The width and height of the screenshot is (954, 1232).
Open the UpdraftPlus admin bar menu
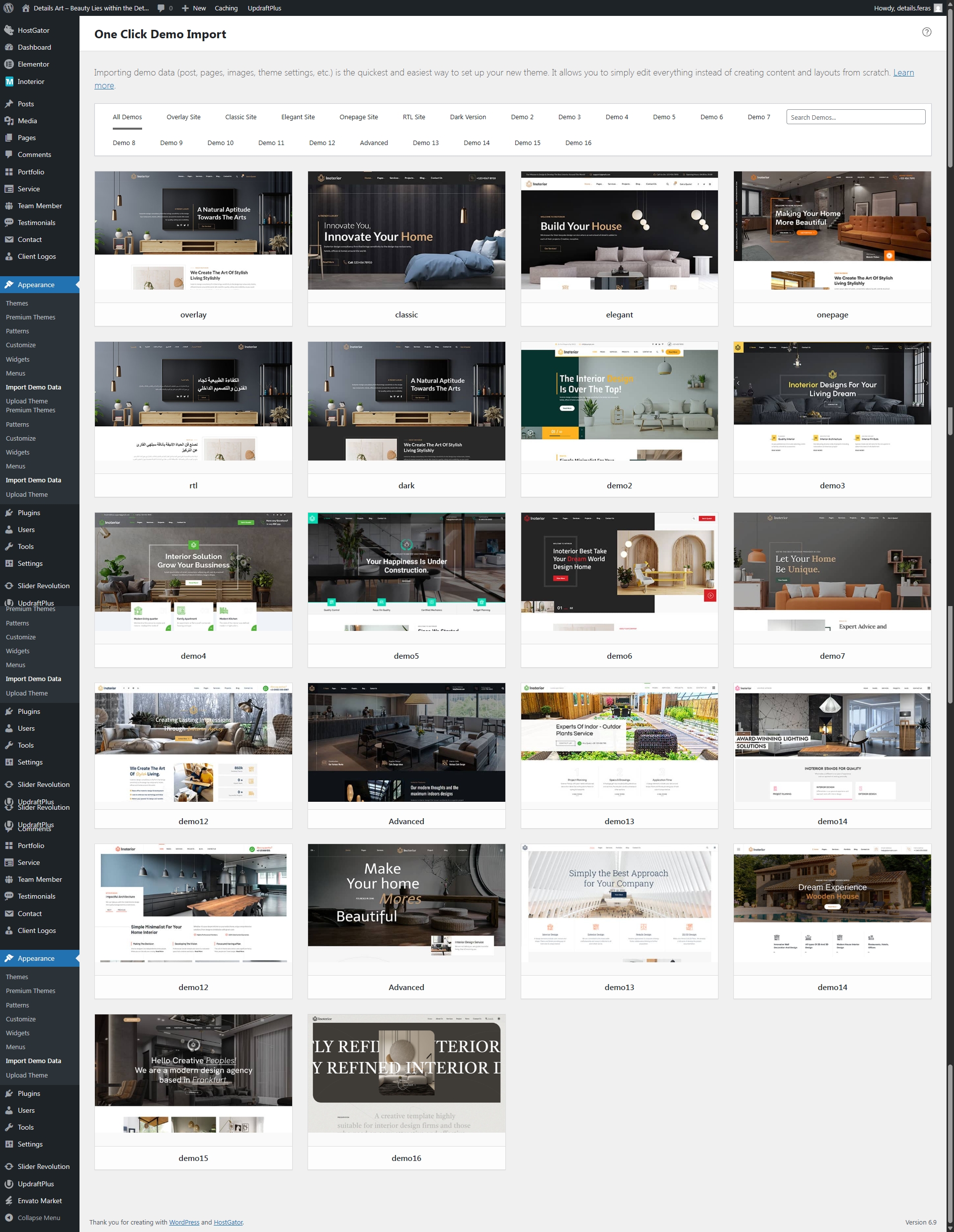pyautogui.click(x=264, y=8)
